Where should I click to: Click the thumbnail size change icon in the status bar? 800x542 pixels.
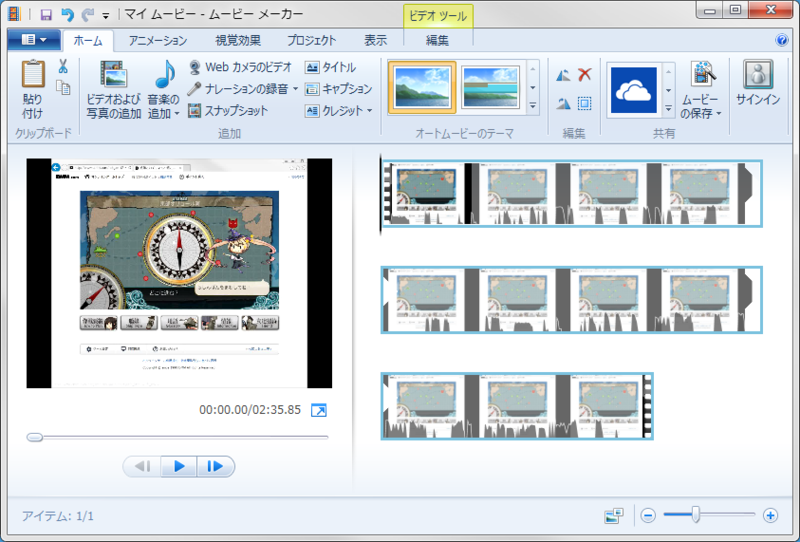[613, 516]
